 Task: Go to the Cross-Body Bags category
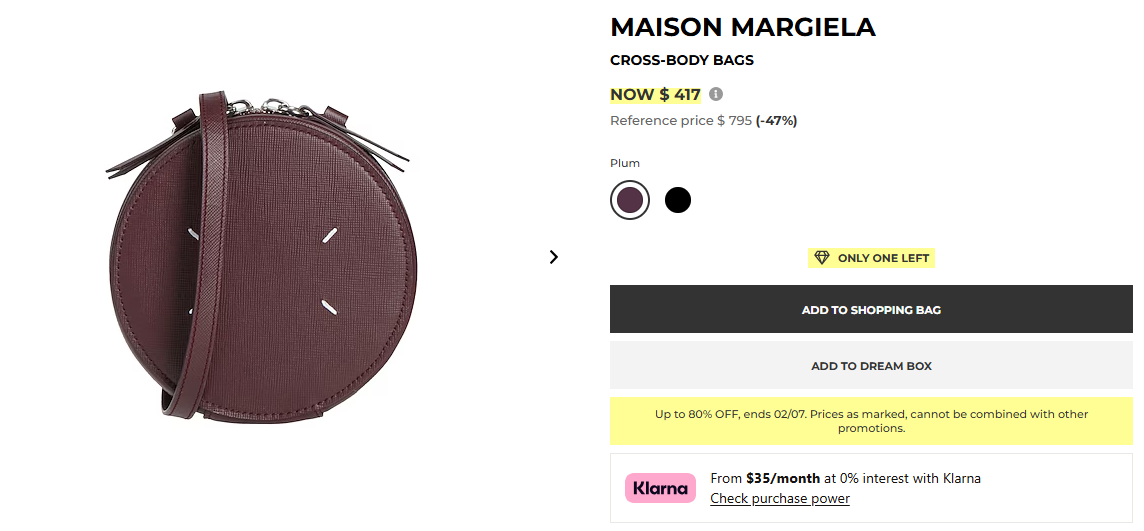682,60
